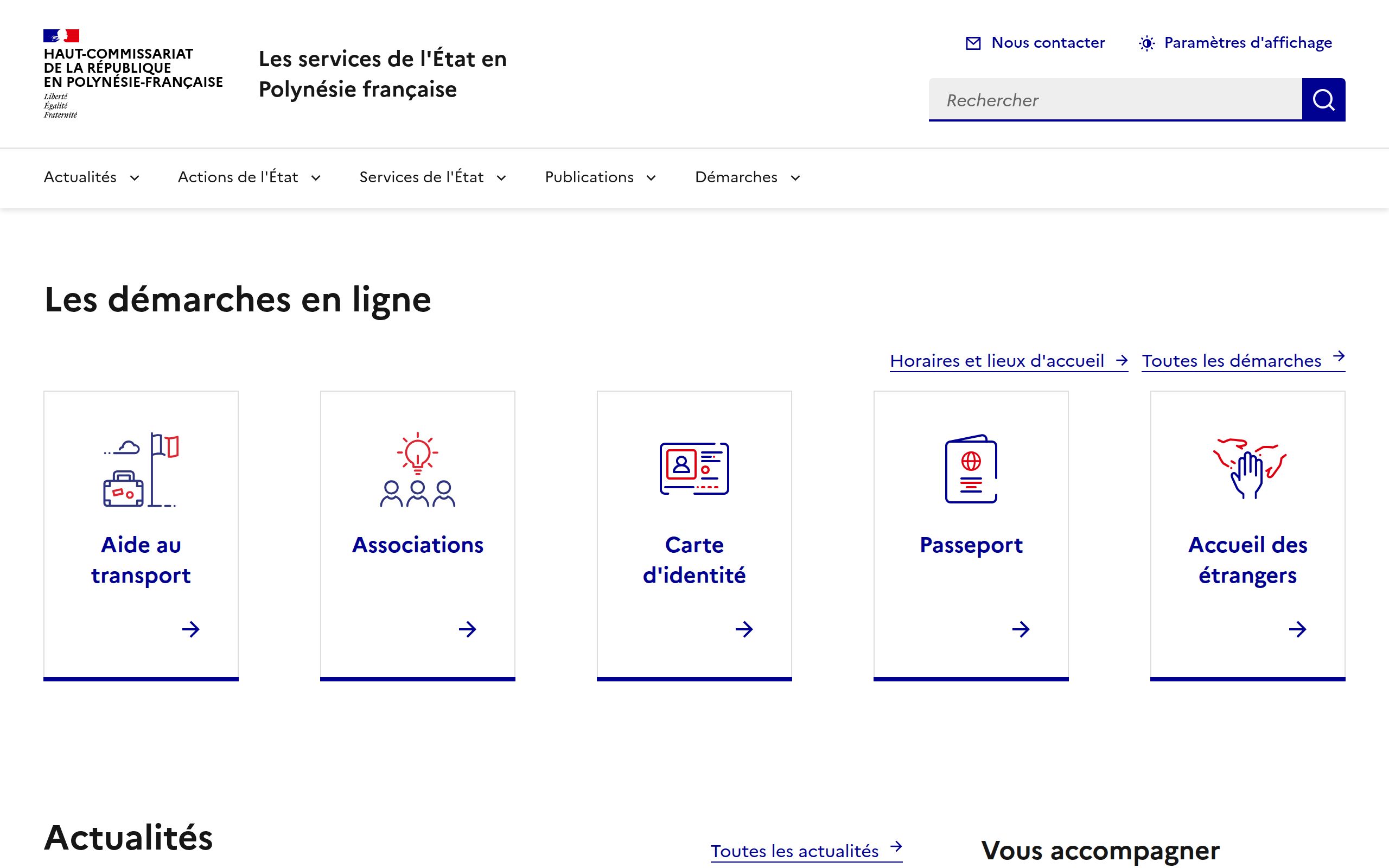Click the sun icon for display settings
This screenshot has width=1389, height=868.
tap(1146, 43)
